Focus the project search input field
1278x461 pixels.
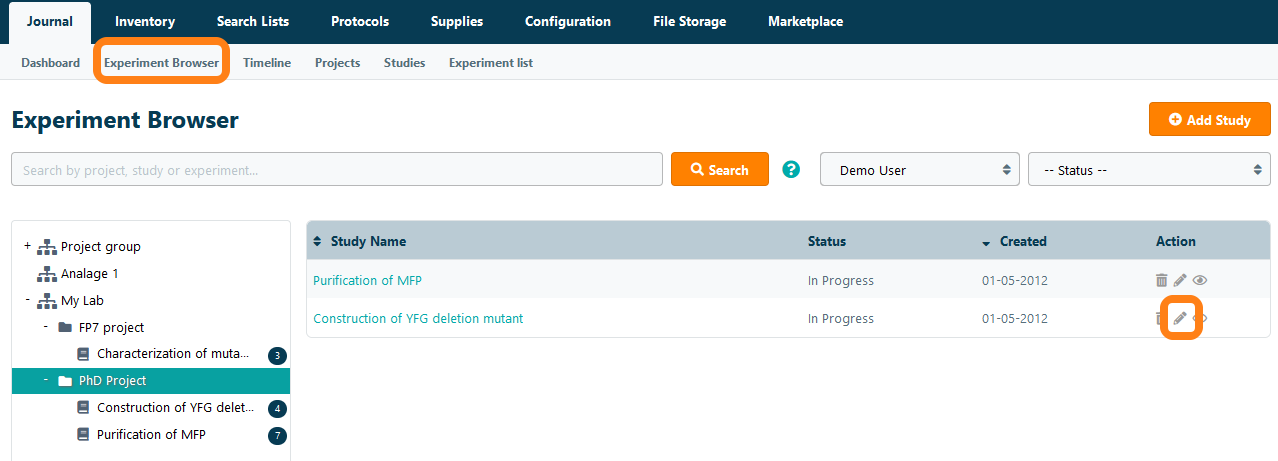click(x=336, y=170)
